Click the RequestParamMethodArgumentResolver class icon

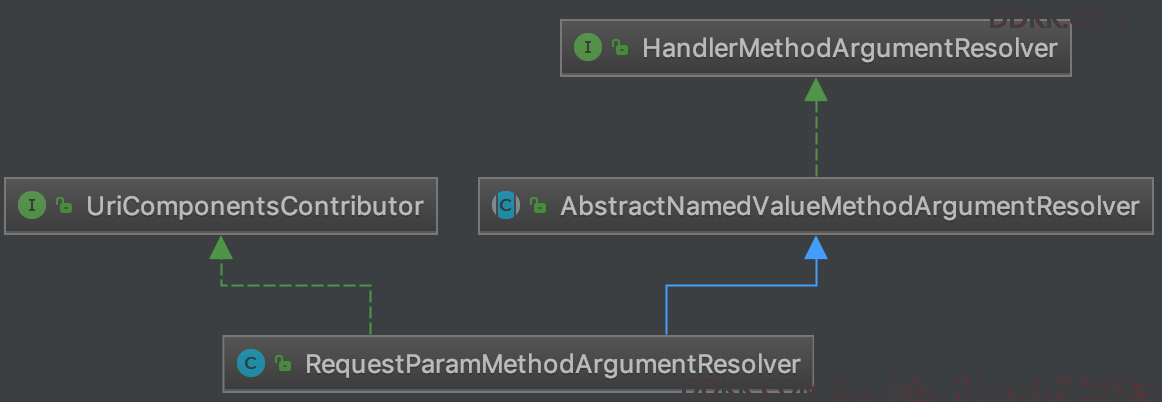click(x=251, y=363)
